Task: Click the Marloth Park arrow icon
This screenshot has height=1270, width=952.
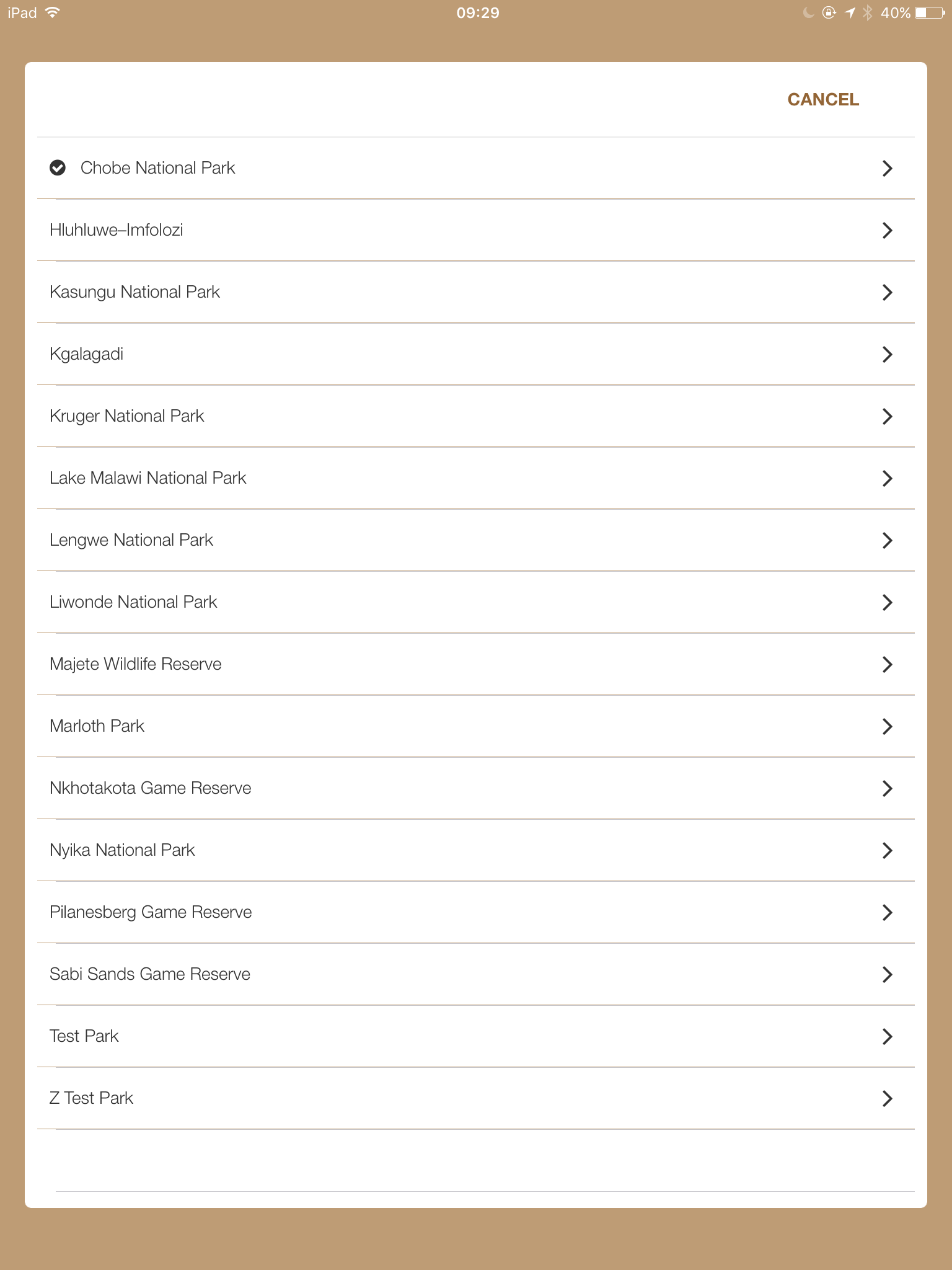Action: (887, 726)
